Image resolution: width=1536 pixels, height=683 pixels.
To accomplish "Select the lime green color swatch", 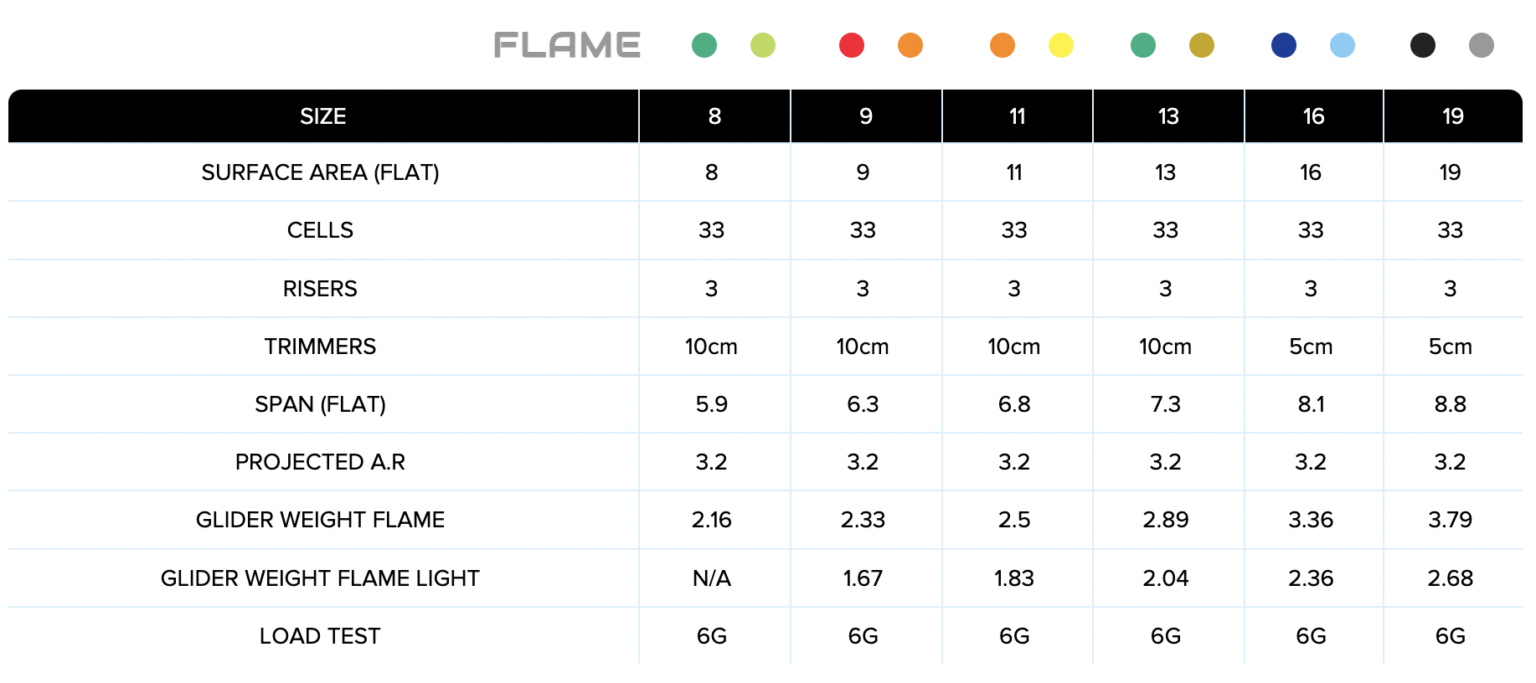I will (763, 45).
